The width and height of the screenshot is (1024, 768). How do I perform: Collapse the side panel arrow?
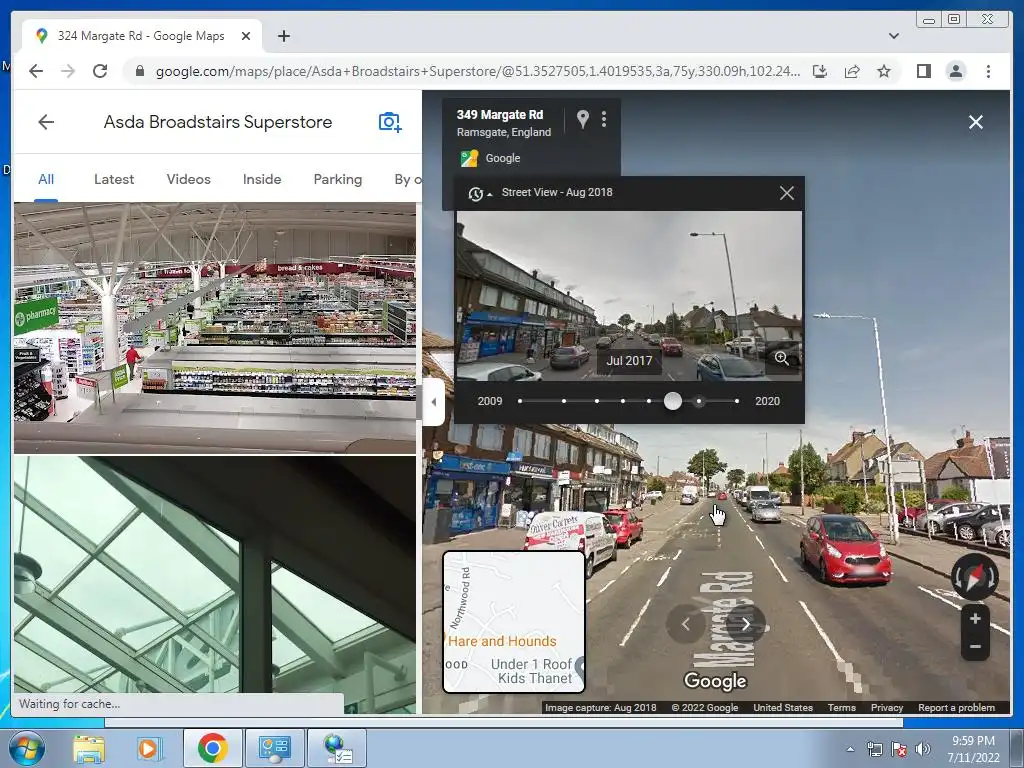point(434,402)
